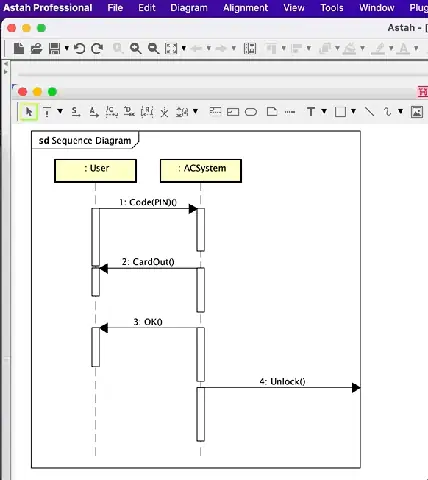Select the Text tool
The image size is (428, 480).
click(x=311, y=112)
